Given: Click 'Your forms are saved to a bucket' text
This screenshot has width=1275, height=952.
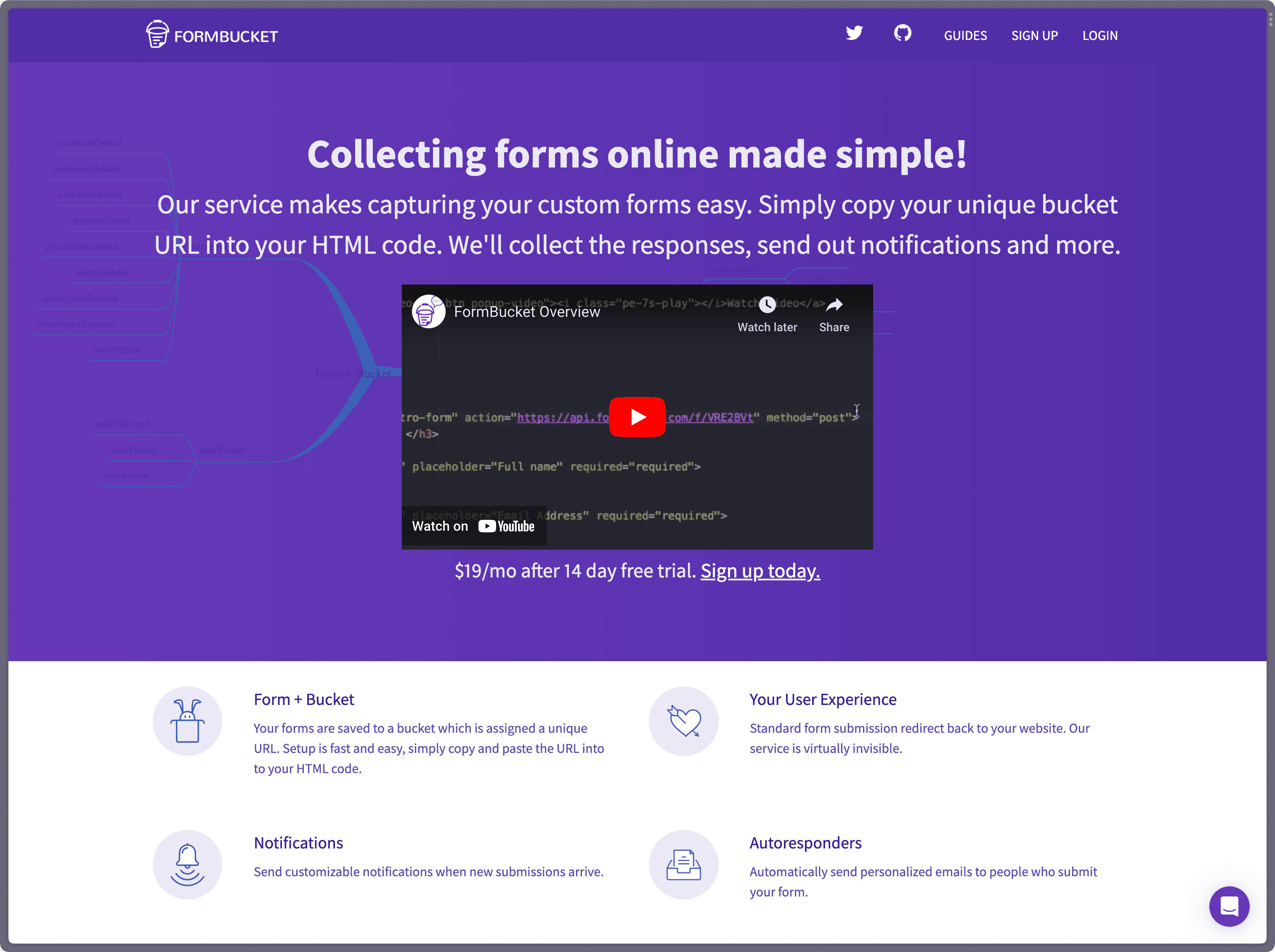Looking at the screenshot, I should tap(429, 748).
